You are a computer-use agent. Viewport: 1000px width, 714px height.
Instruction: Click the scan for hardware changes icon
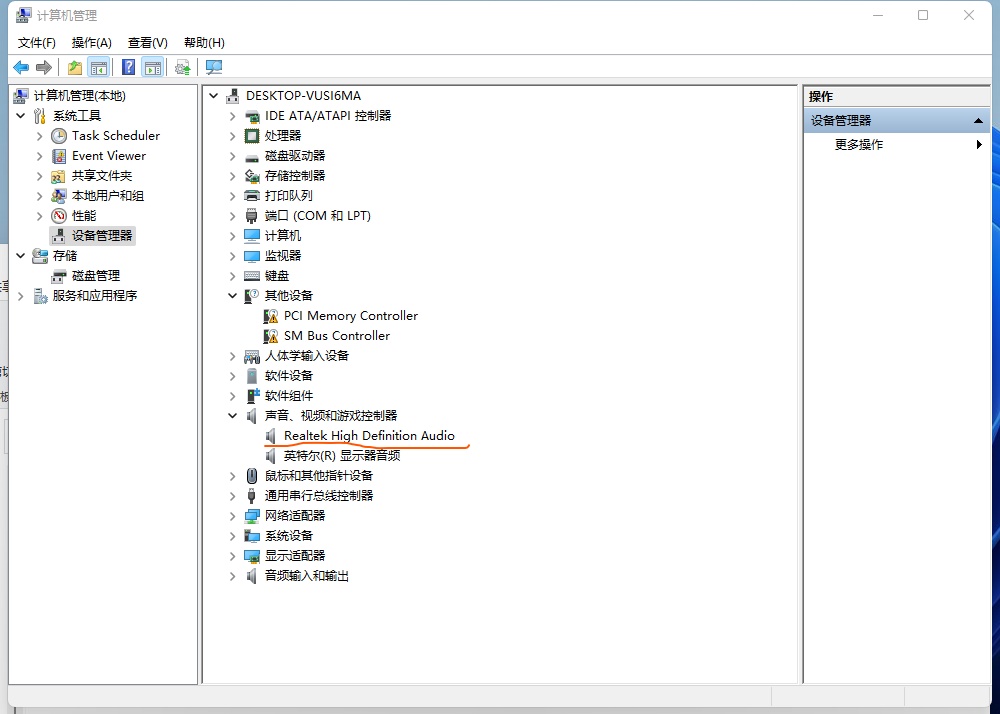coord(214,67)
